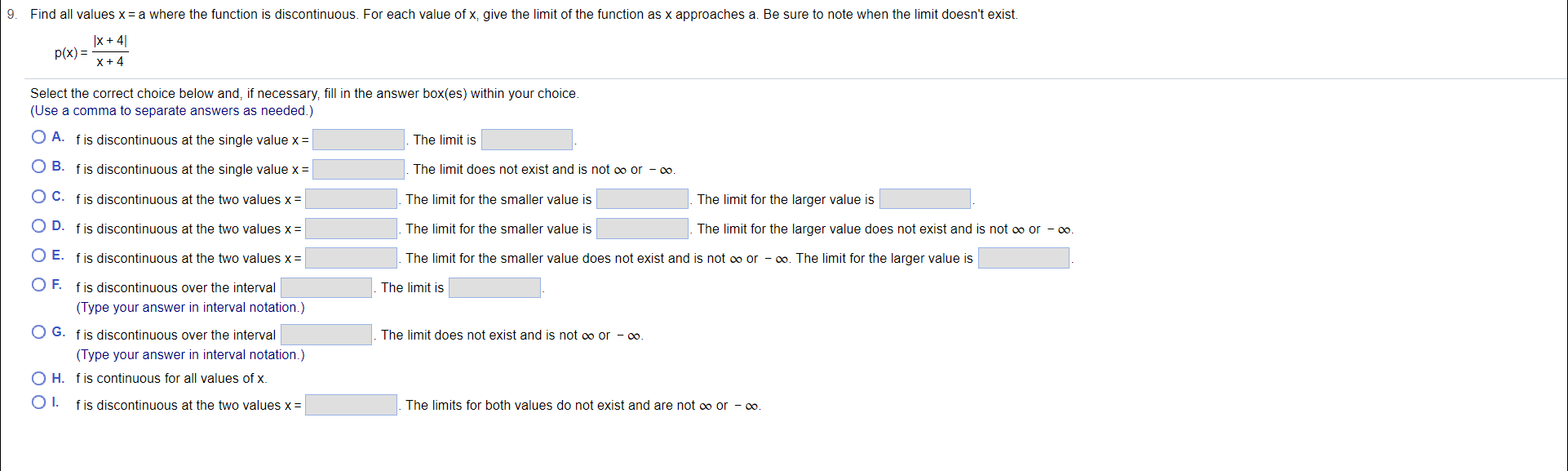Select answer choice G radio button
The image size is (1568, 471).
tap(39, 331)
